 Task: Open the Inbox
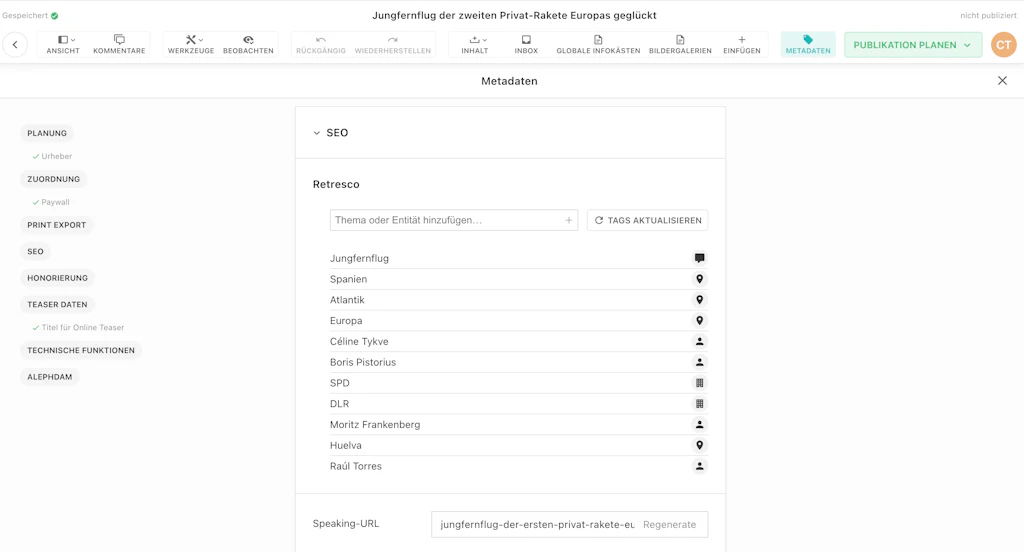coord(526,44)
